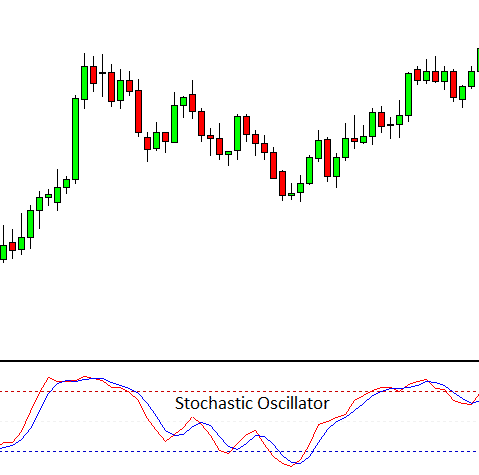Viewport: 479px width, 475px height.
Task: Select the first green candle at chart's left edge
Action: pos(4,252)
